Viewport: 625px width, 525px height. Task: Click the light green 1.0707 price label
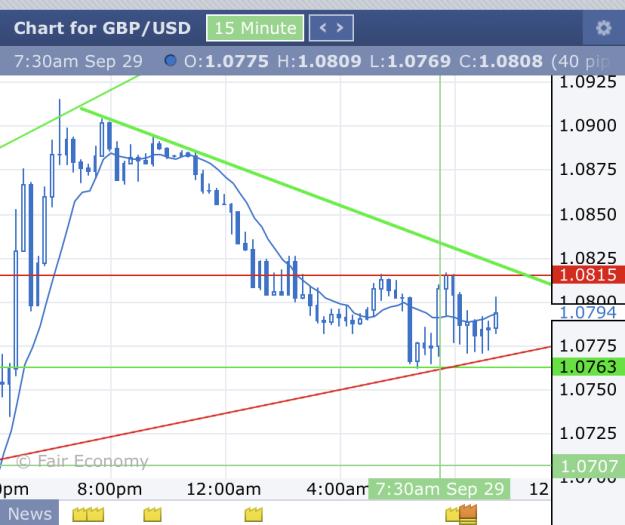pos(588,466)
